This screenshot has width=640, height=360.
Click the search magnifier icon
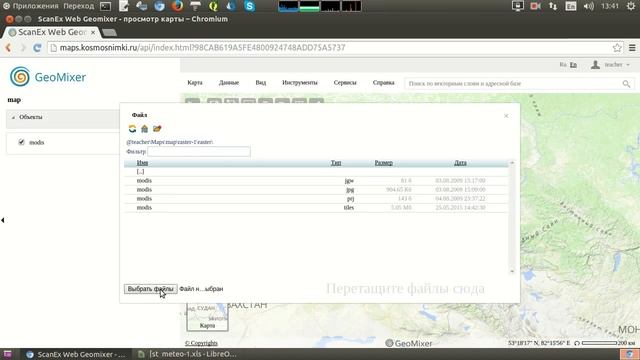[x=626, y=84]
